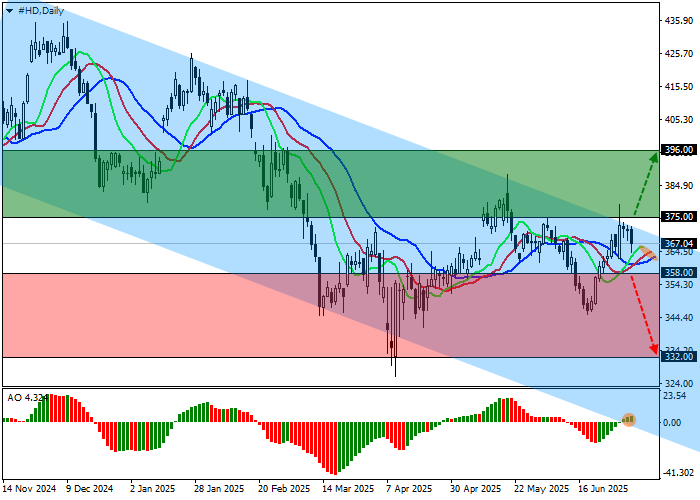Select the 358.00 price level tag
The image size is (700, 500).
click(679, 272)
